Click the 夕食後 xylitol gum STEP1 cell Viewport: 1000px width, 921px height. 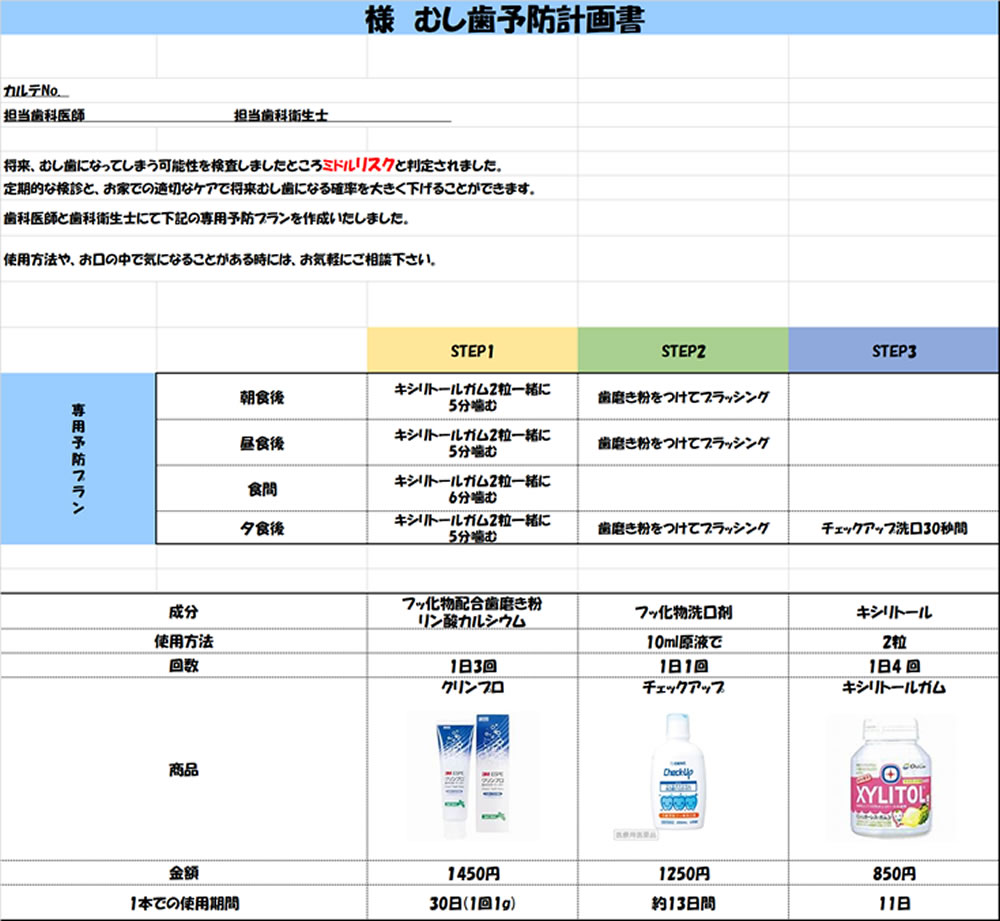point(473,527)
